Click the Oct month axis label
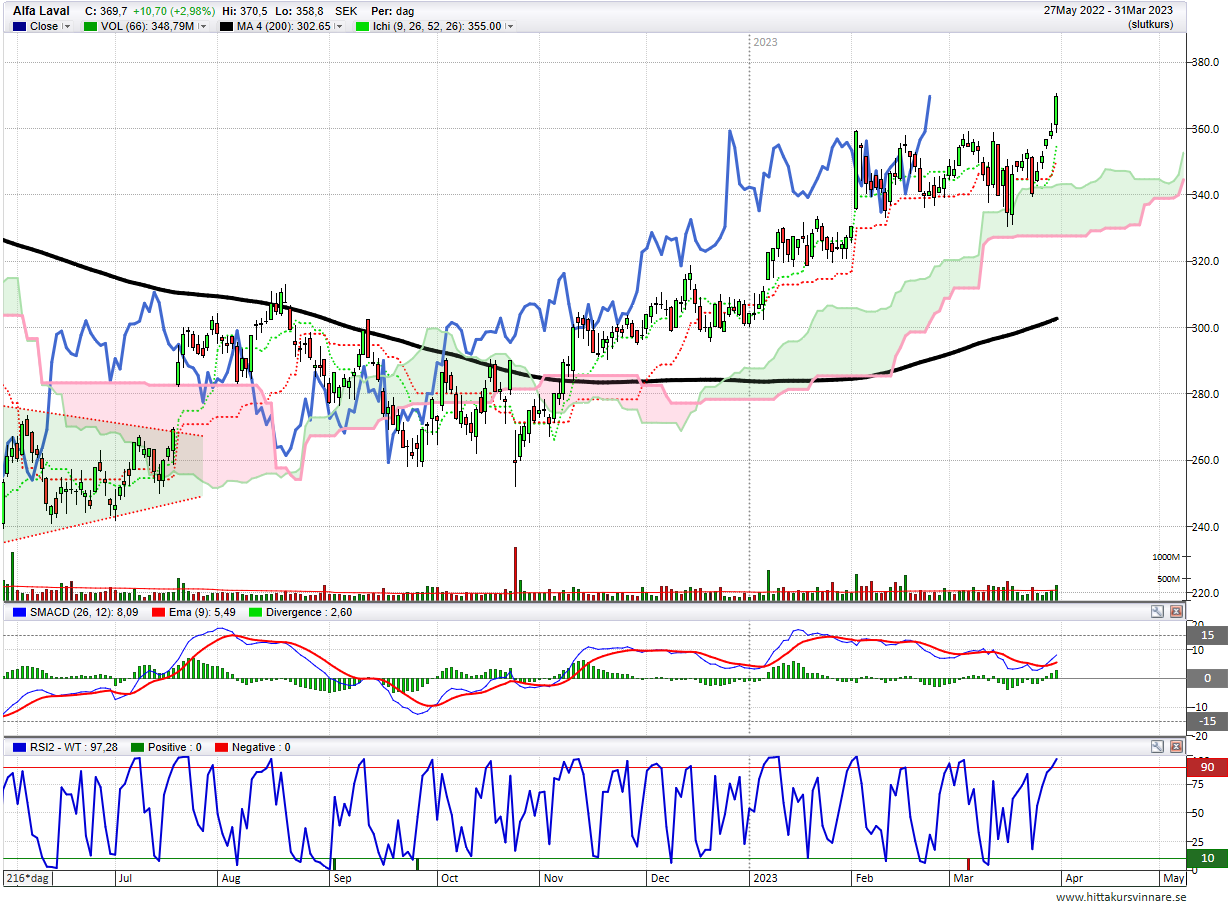The height and width of the screenshot is (902, 1231). pos(449,878)
